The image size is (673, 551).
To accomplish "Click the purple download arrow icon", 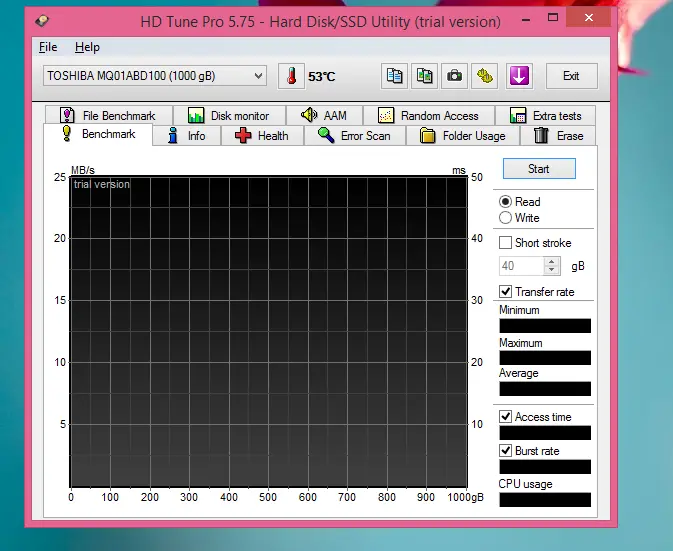I will 519,76.
